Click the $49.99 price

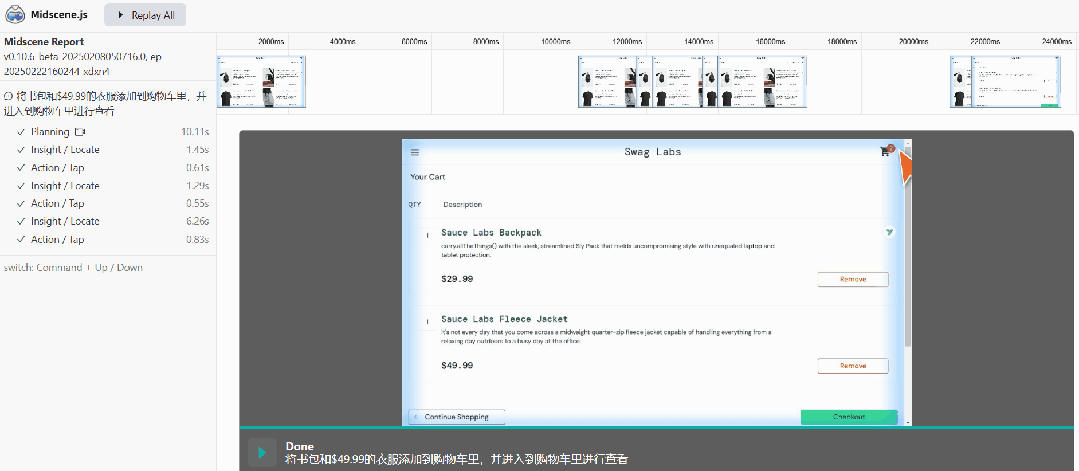tap(457, 366)
